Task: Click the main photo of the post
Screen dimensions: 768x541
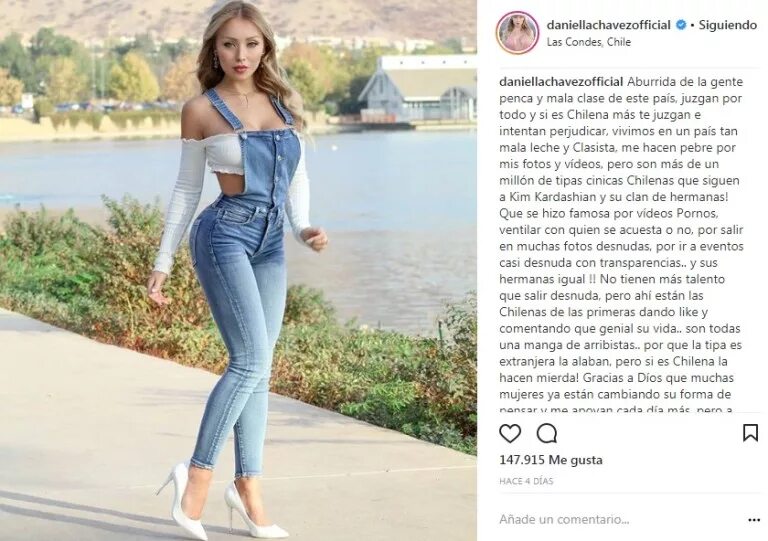Action: (x=238, y=270)
